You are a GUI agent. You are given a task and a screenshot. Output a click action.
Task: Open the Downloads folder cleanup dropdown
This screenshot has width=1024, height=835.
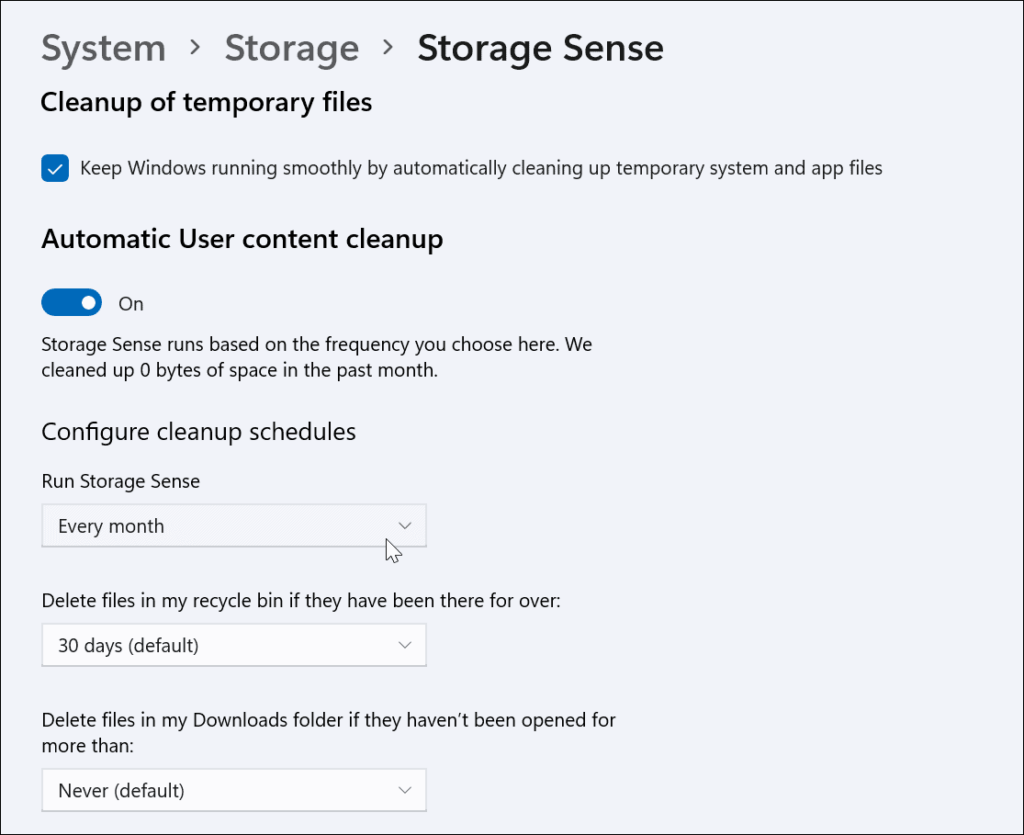[x=234, y=790]
